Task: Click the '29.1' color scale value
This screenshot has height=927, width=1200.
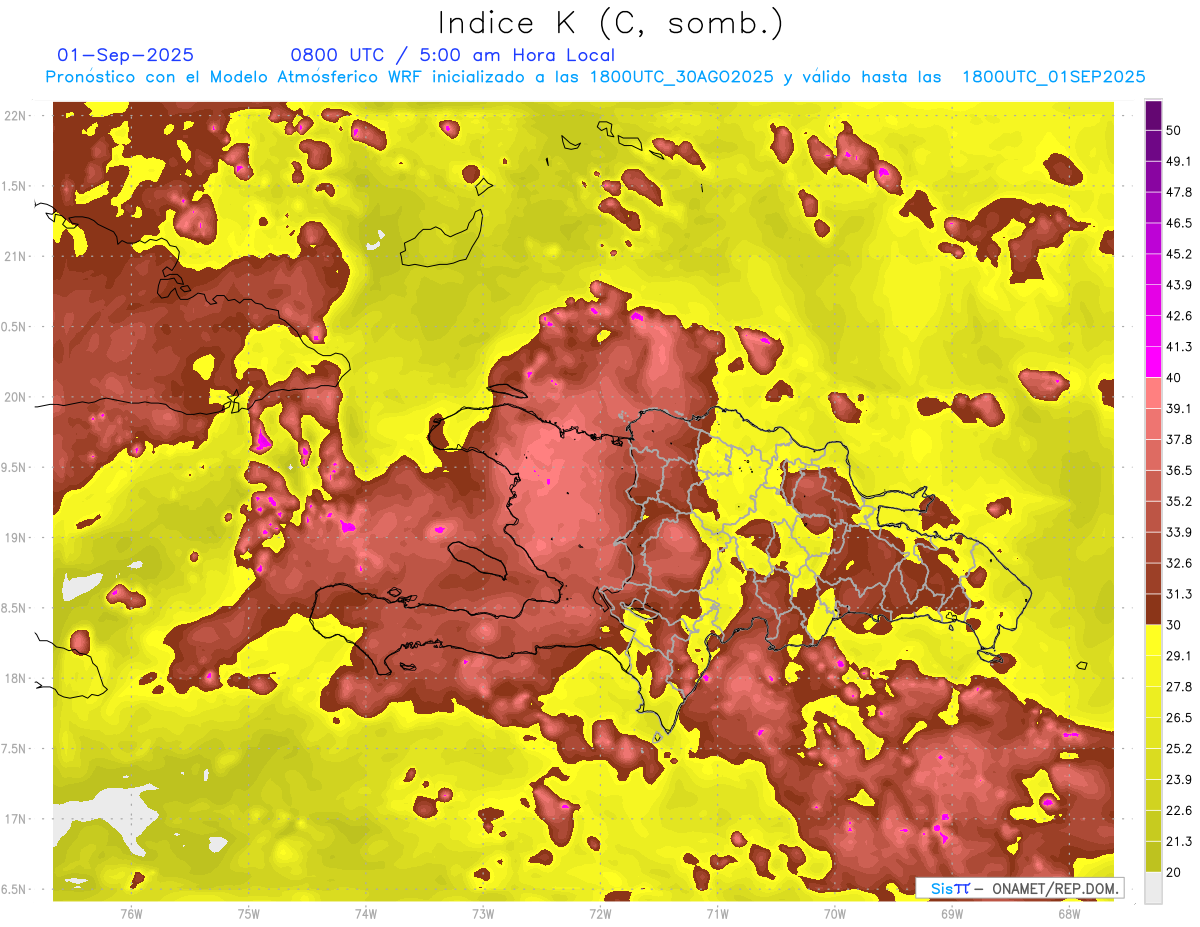Action: (x=1178, y=656)
